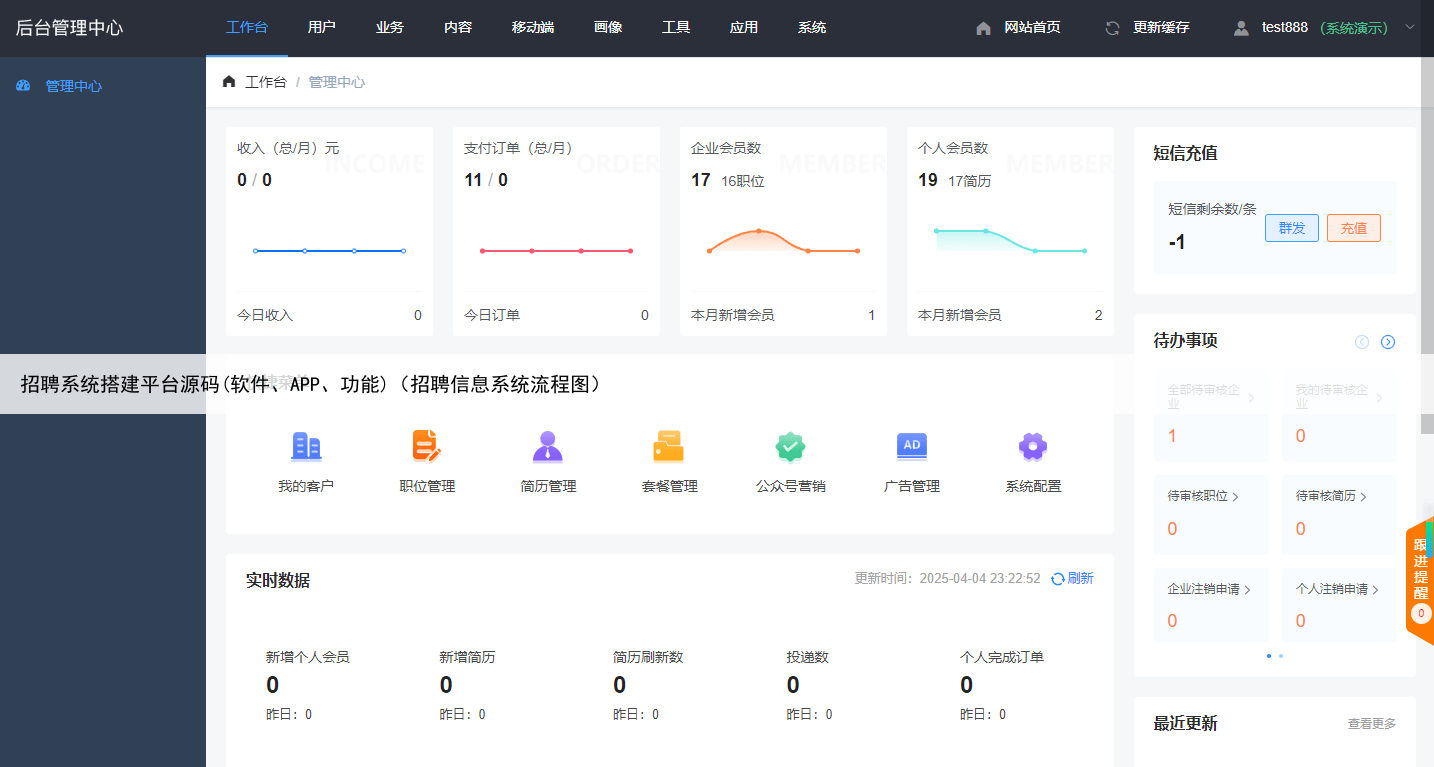
Task: Click the home icon beside 网站首页
Action: (983, 28)
